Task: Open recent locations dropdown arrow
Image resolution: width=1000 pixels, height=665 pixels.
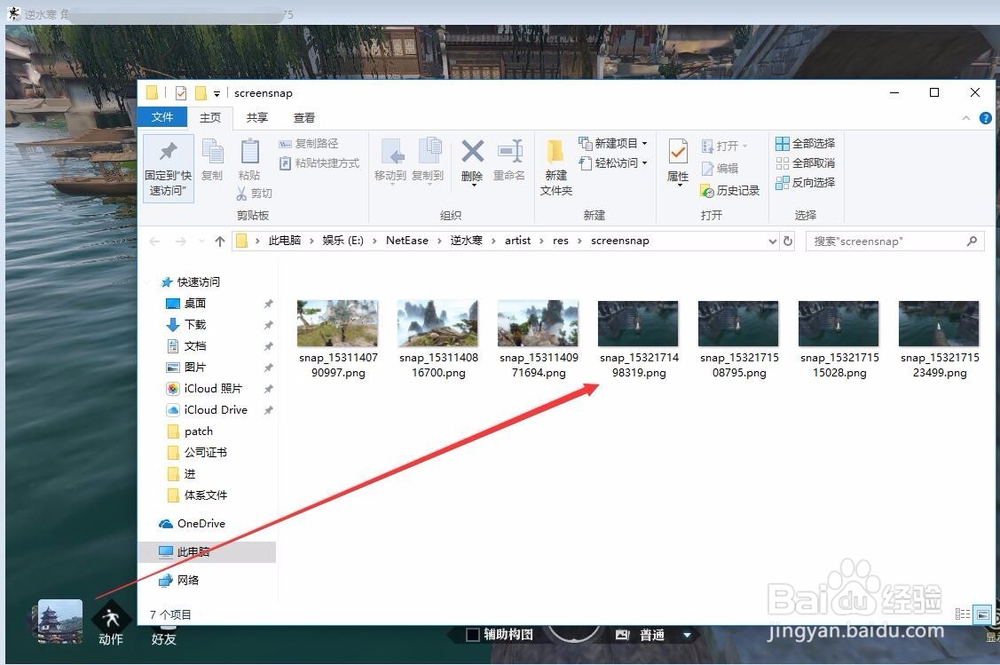Action: [x=202, y=241]
